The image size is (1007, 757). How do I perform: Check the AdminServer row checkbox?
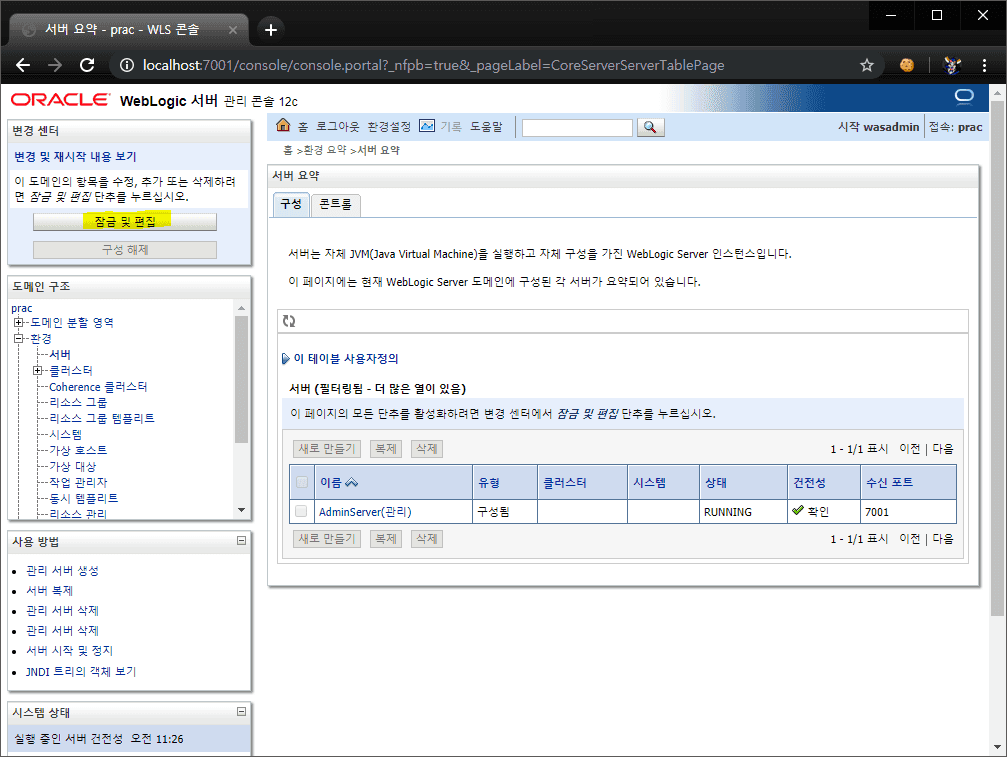(x=301, y=511)
